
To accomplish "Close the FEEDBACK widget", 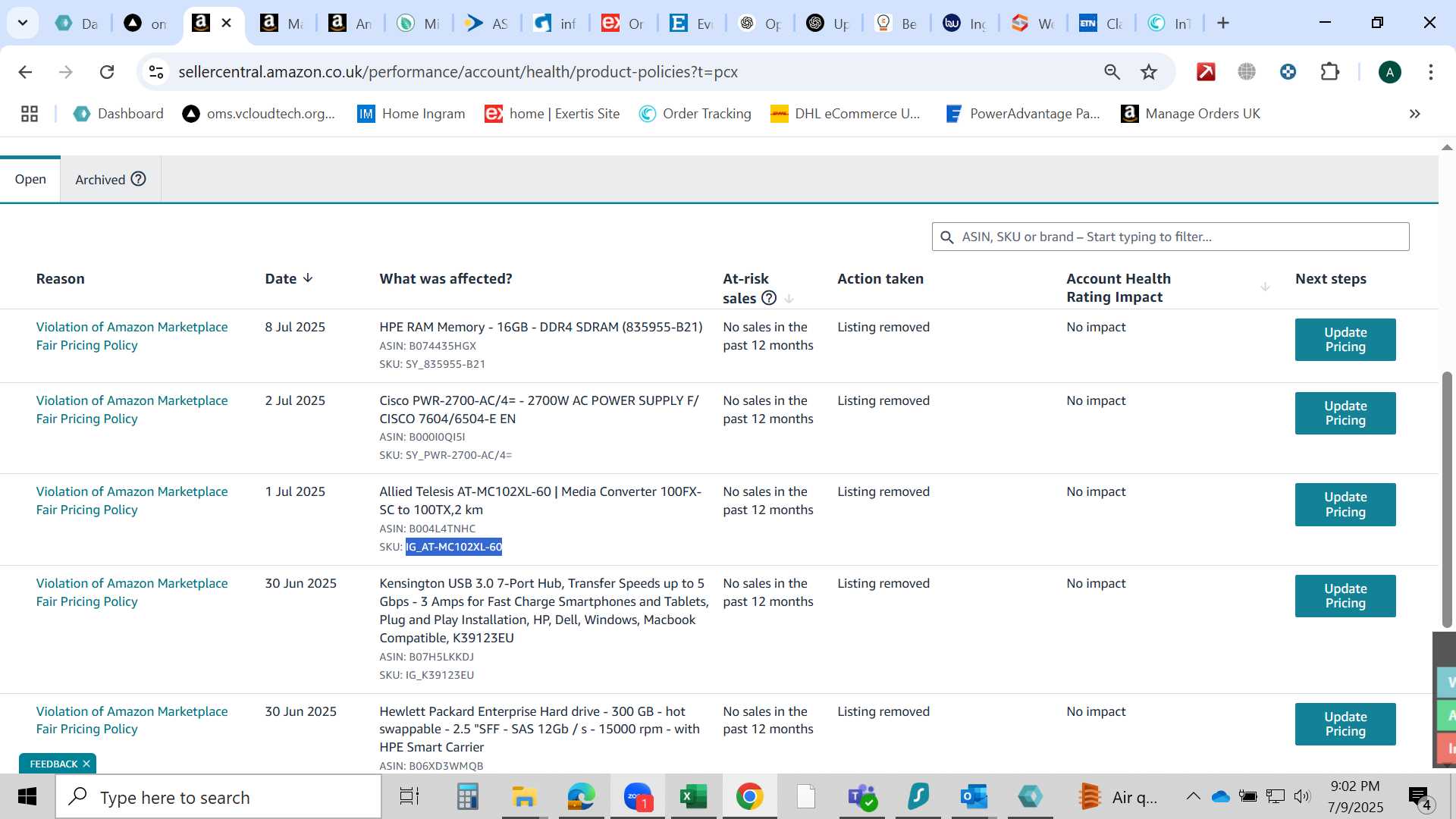I will (x=86, y=764).
